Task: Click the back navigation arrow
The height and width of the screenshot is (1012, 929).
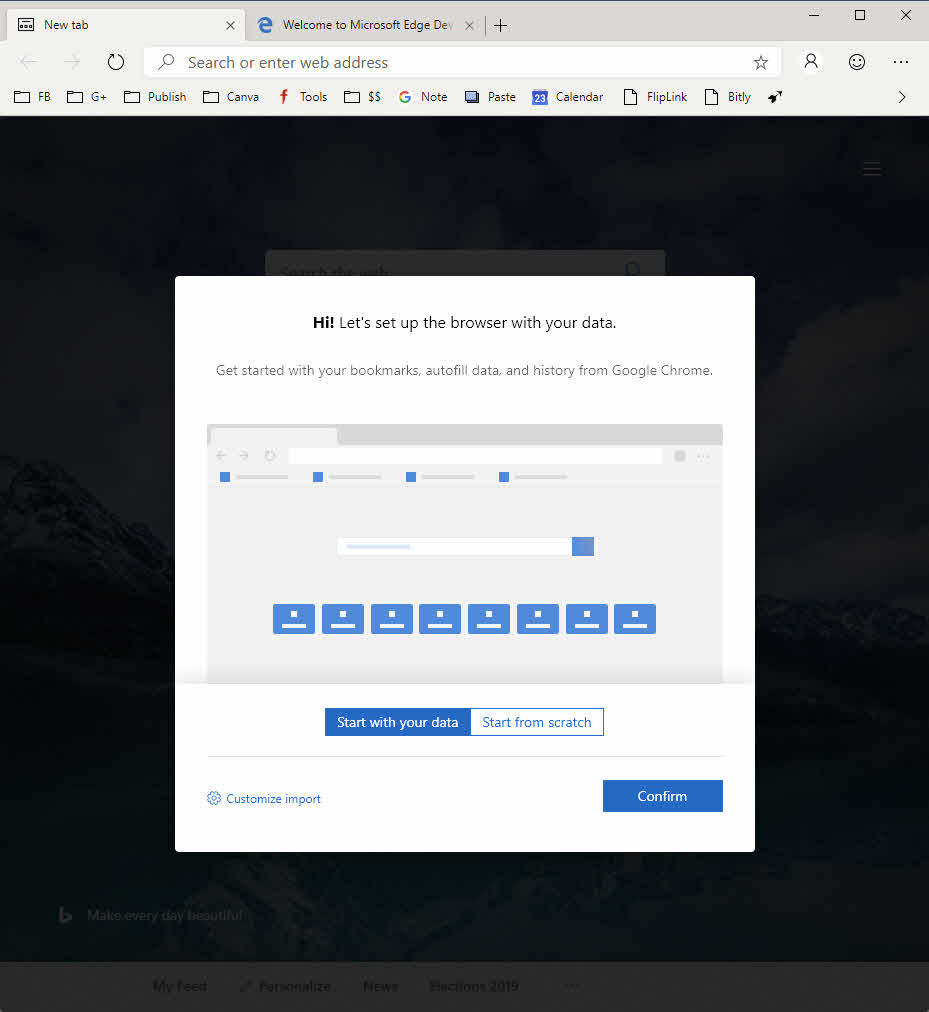Action: (28, 62)
